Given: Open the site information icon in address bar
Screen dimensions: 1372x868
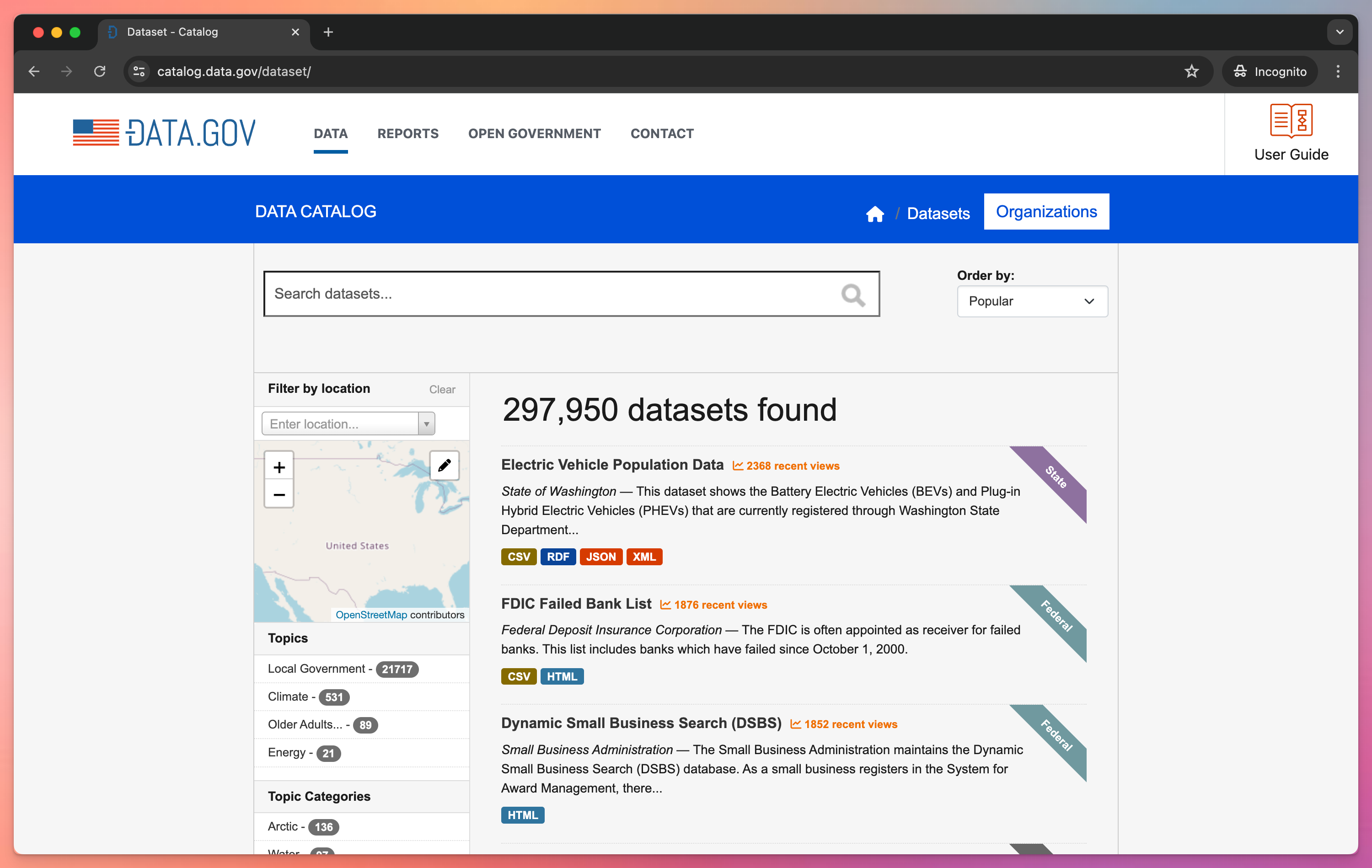Looking at the screenshot, I should coord(139,71).
